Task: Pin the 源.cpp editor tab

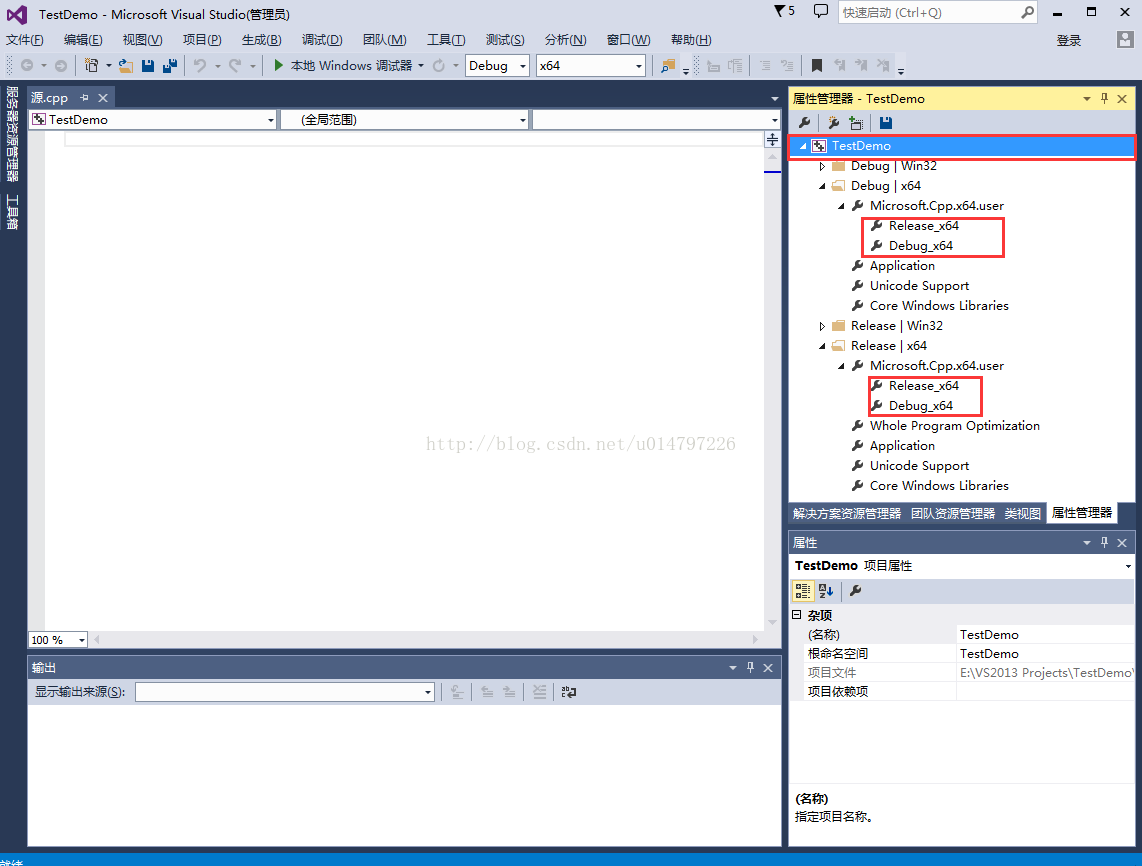Action: tap(84, 98)
